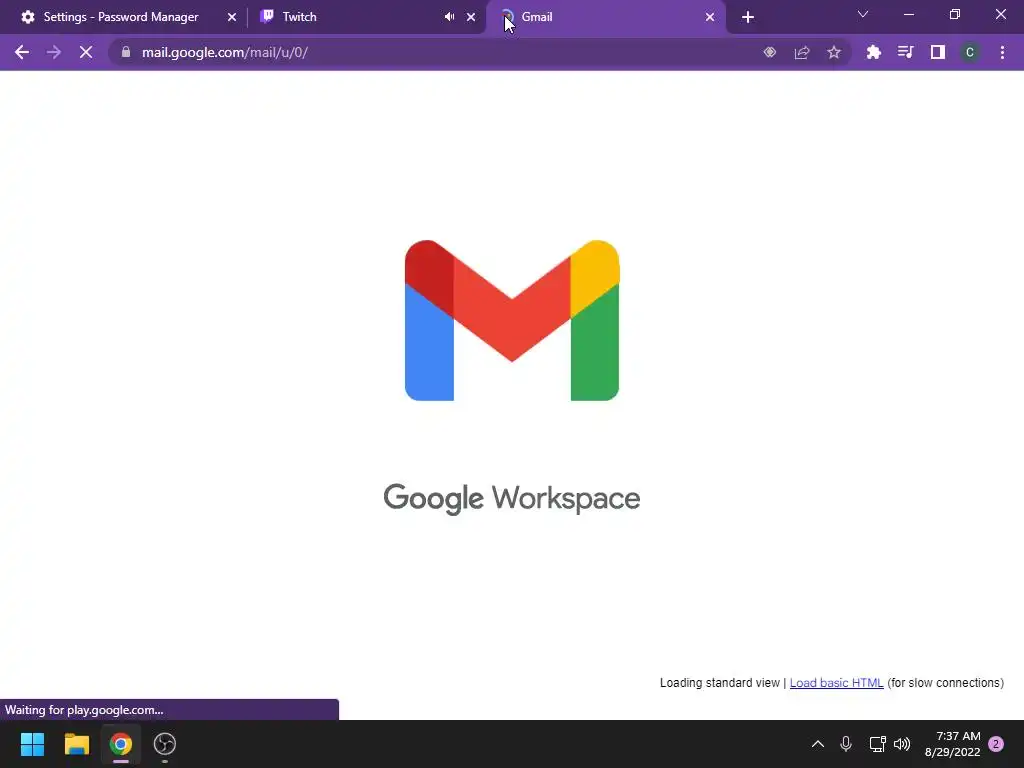Screen dimensions: 1024x768
Task: Open a new tab
Action: click(x=748, y=17)
